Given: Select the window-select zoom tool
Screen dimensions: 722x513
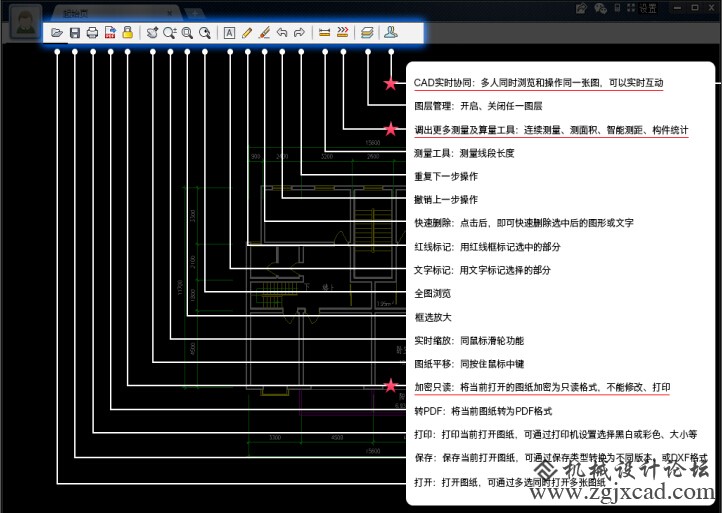Looking at the screenshot, I should click(187, 33).
